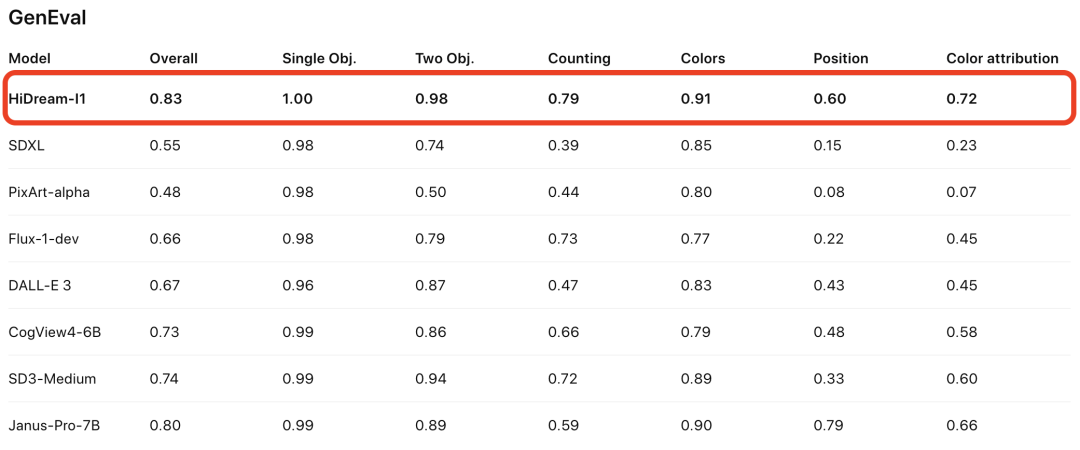The image size is (1080, 450).
Task: Select the SD3-Medium row label
Action: tap(52, 379)
